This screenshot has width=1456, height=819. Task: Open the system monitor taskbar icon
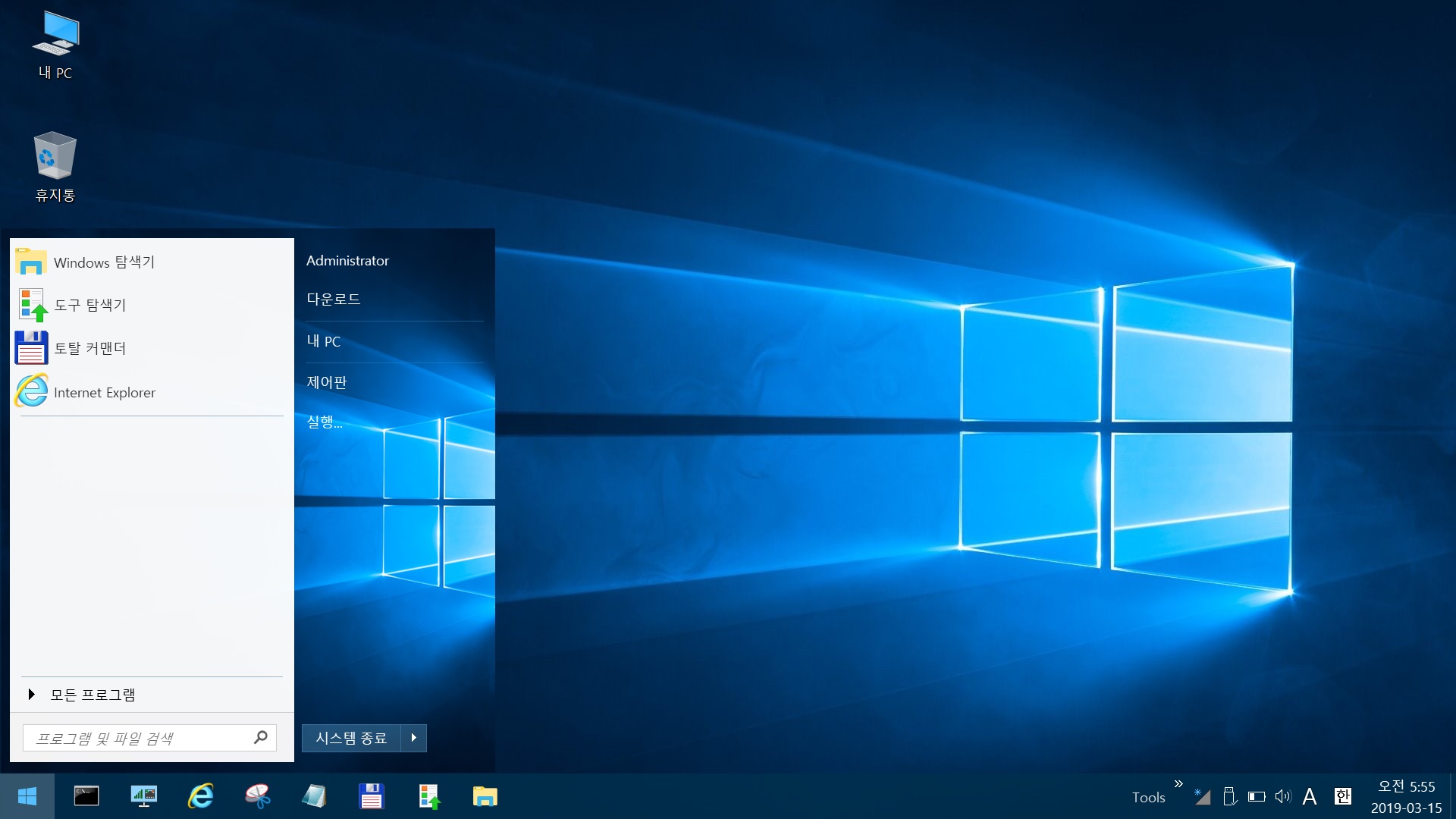[143, 796]
